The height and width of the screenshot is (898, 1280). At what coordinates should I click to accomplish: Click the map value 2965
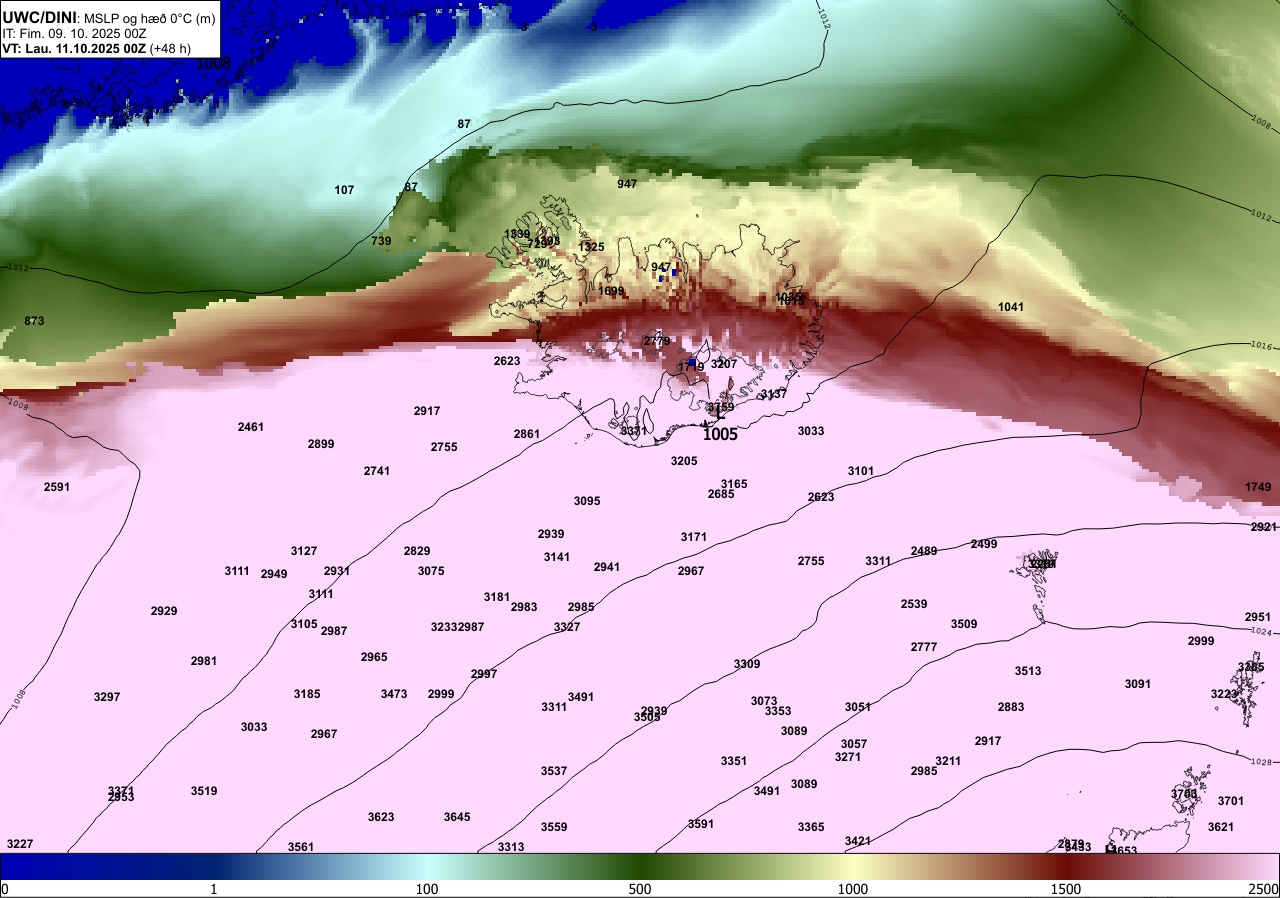(374, 657)
